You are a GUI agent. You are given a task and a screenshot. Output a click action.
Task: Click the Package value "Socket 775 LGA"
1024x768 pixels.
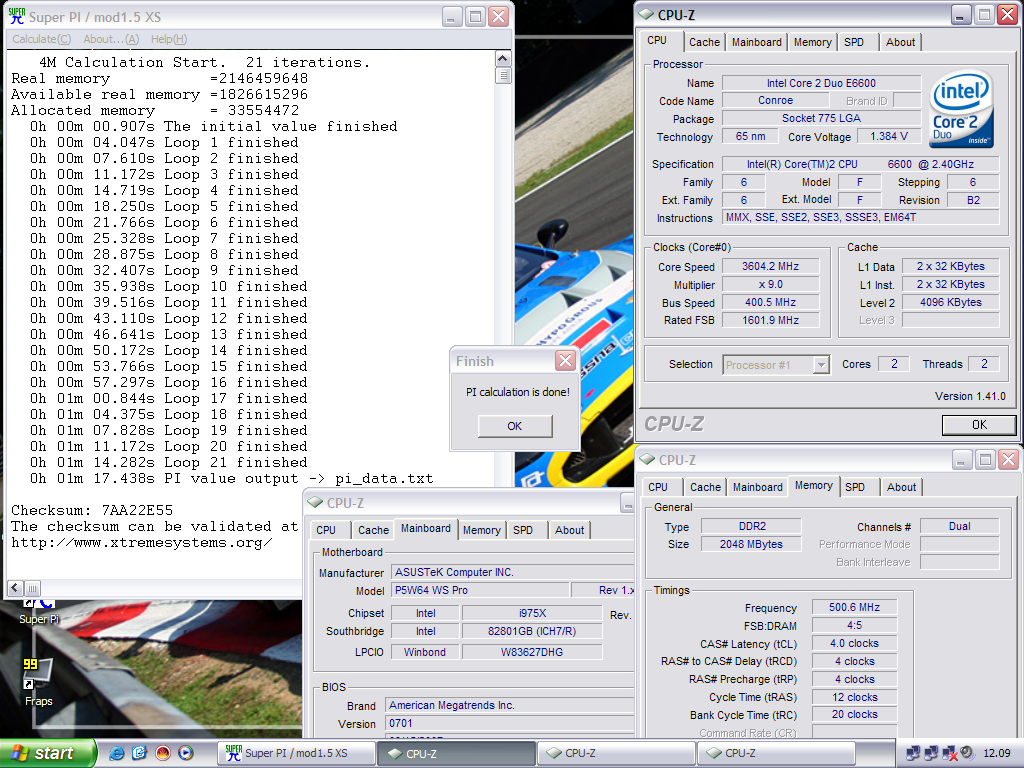[x=822, y=118]
